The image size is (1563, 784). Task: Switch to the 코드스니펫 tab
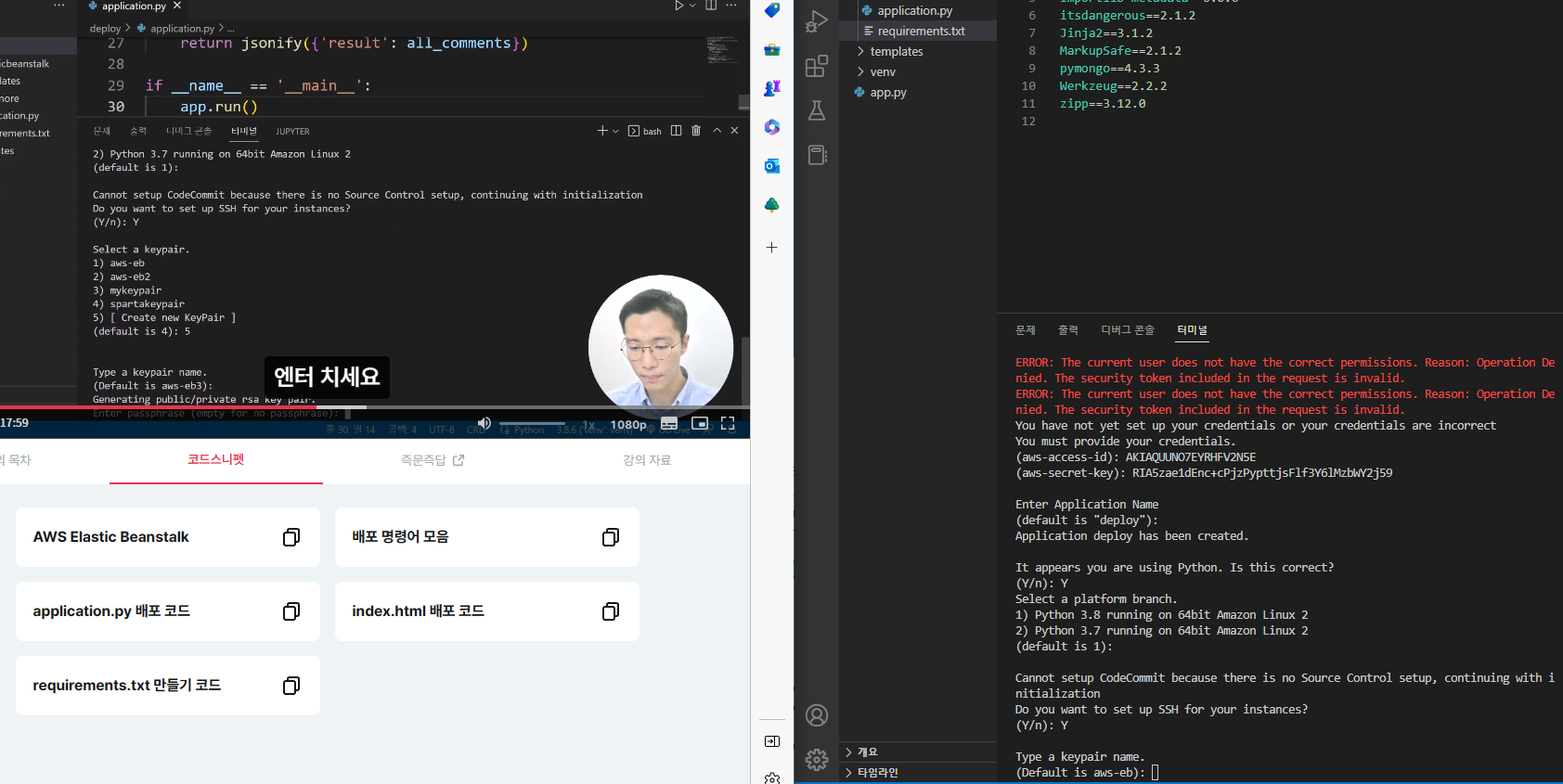pos(216,459)
